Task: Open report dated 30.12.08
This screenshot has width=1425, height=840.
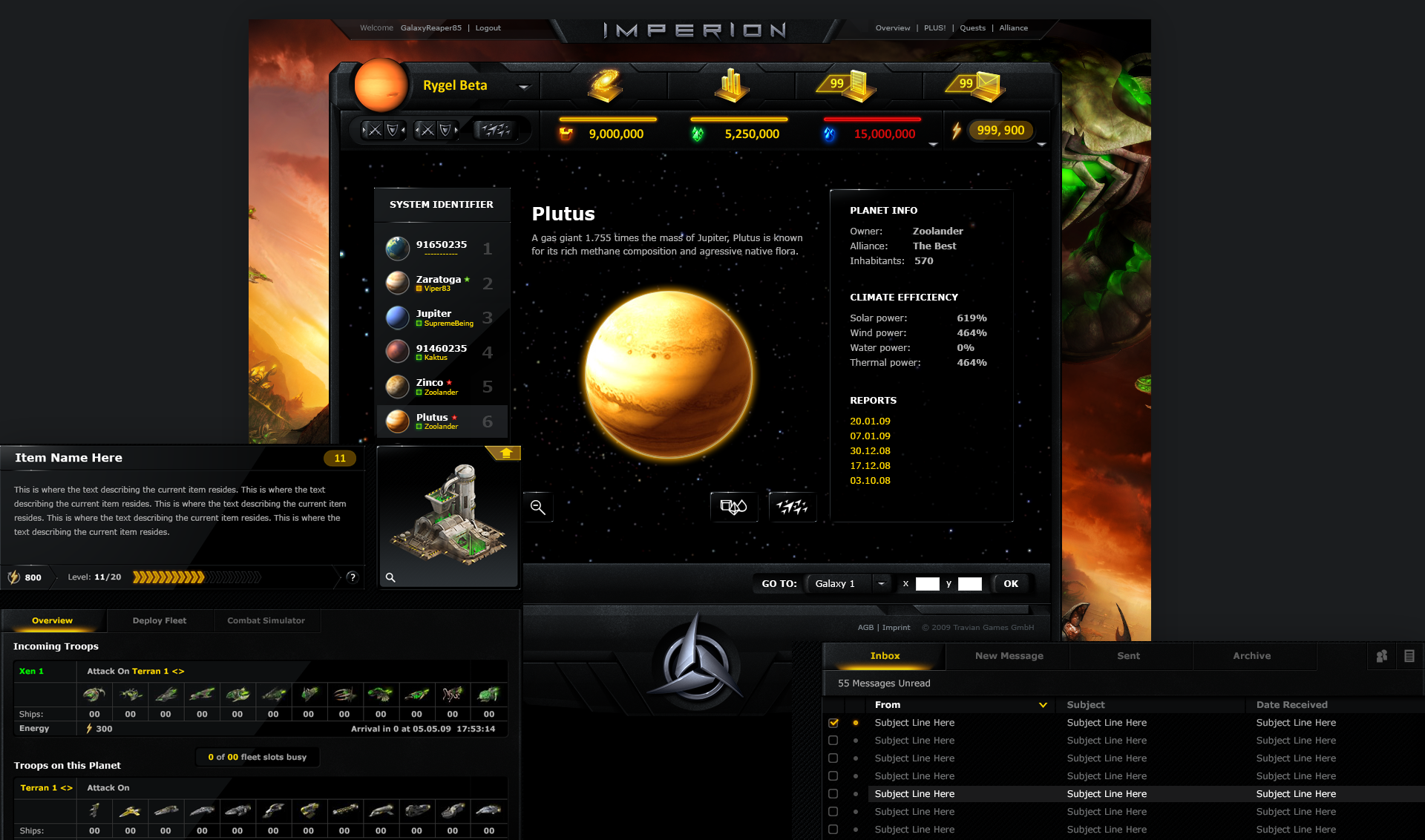Action: (x=870, y=451)
